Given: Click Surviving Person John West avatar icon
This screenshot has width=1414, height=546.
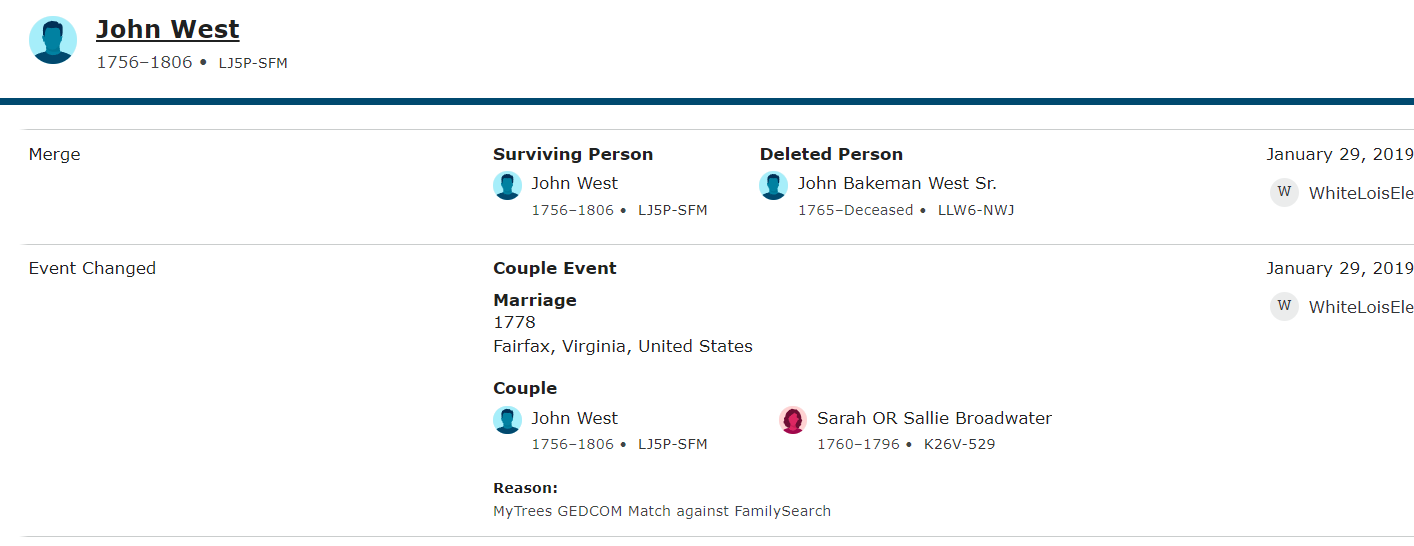Looking at the screenshot, I should [508, 185].
